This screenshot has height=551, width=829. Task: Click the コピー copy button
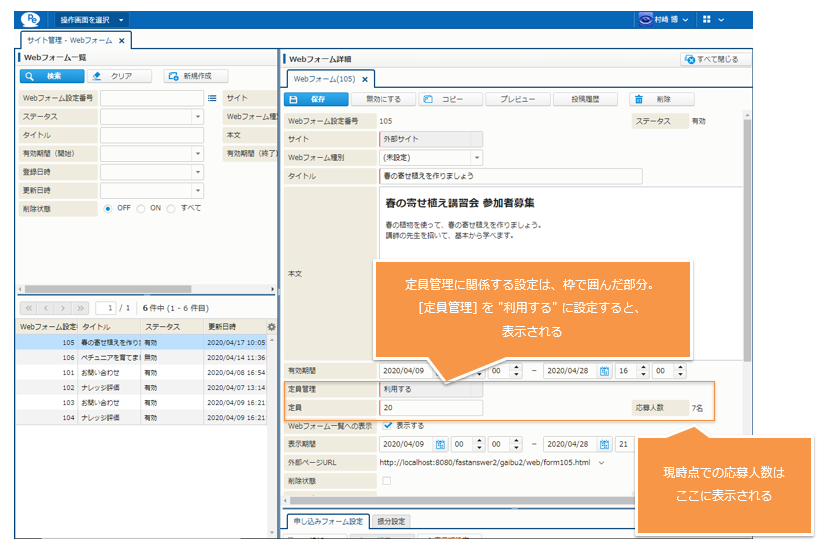point(446,99)
